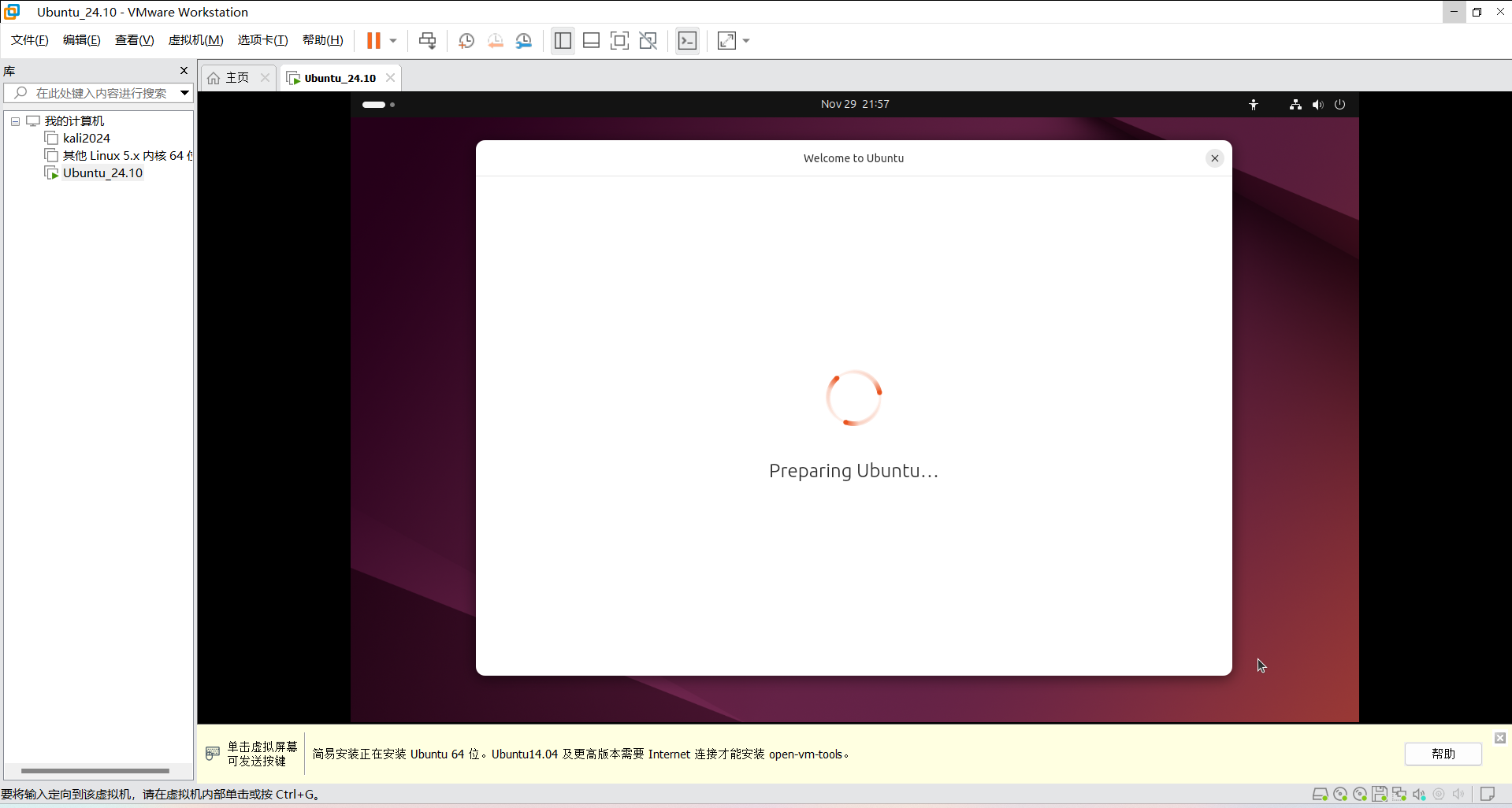
Task: Open the 编辑(E) menu
Action: pos(82,40)
